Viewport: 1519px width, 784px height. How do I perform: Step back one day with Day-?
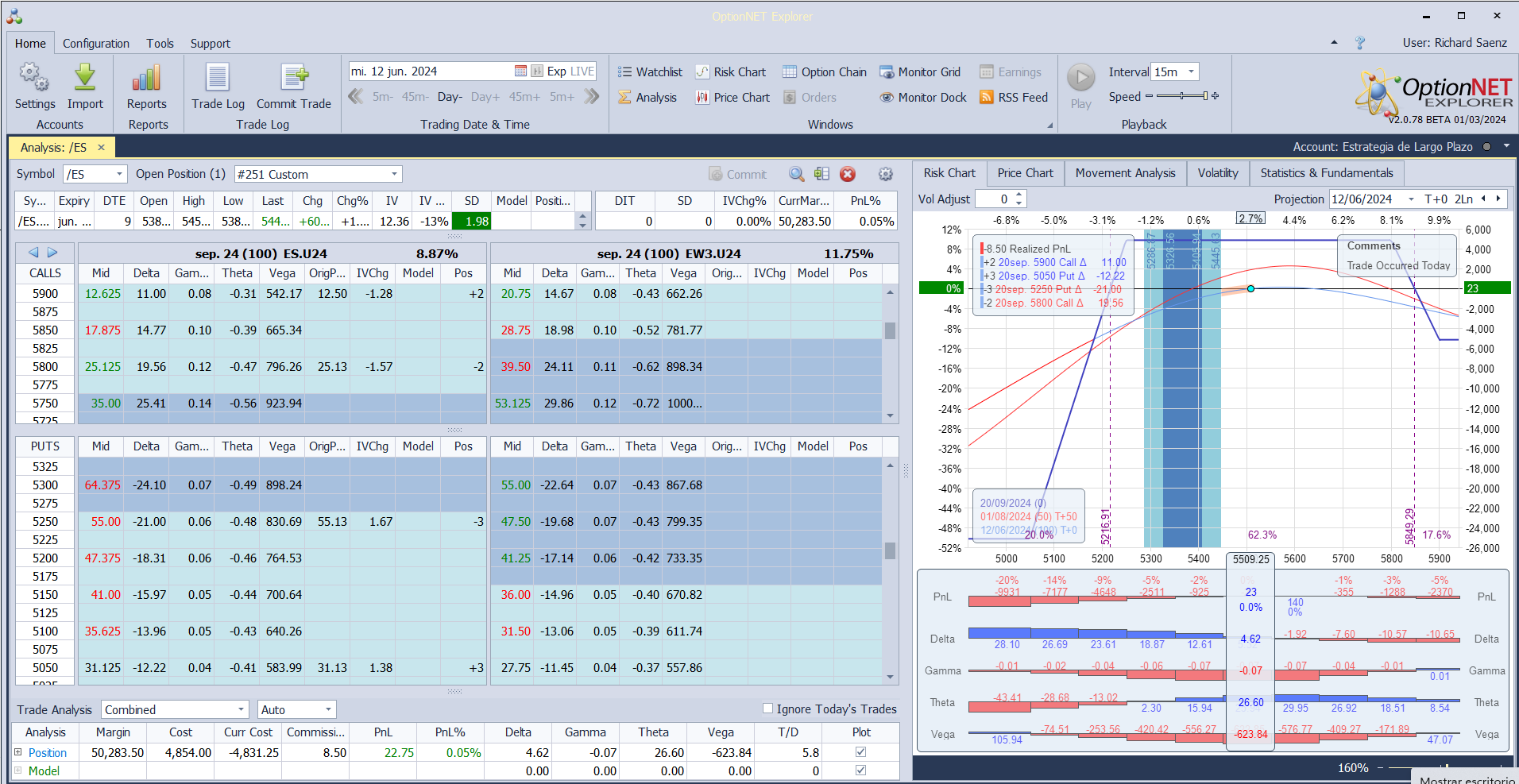tap(450, 97)
